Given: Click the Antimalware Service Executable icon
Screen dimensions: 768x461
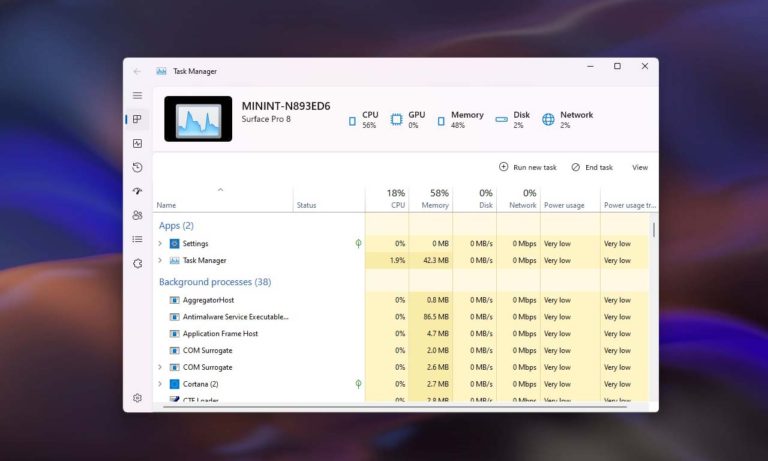Looking at the screenshot, I should pyautogui.click(x=174, y=317).
